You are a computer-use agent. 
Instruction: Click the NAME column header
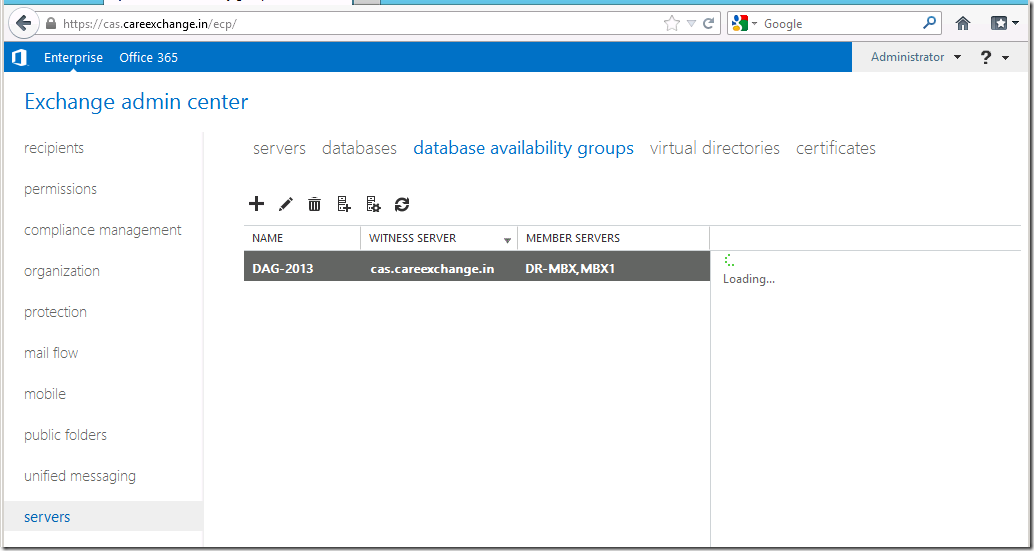[x=302, y=238]
